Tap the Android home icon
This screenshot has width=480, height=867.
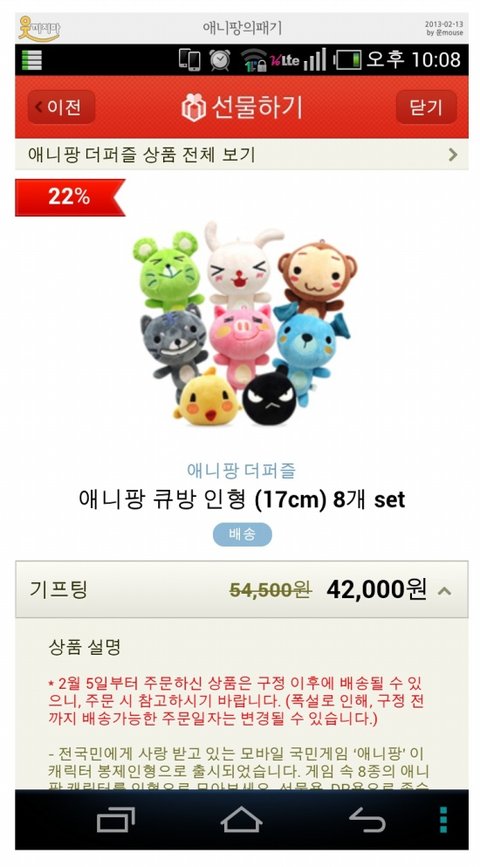242,819
